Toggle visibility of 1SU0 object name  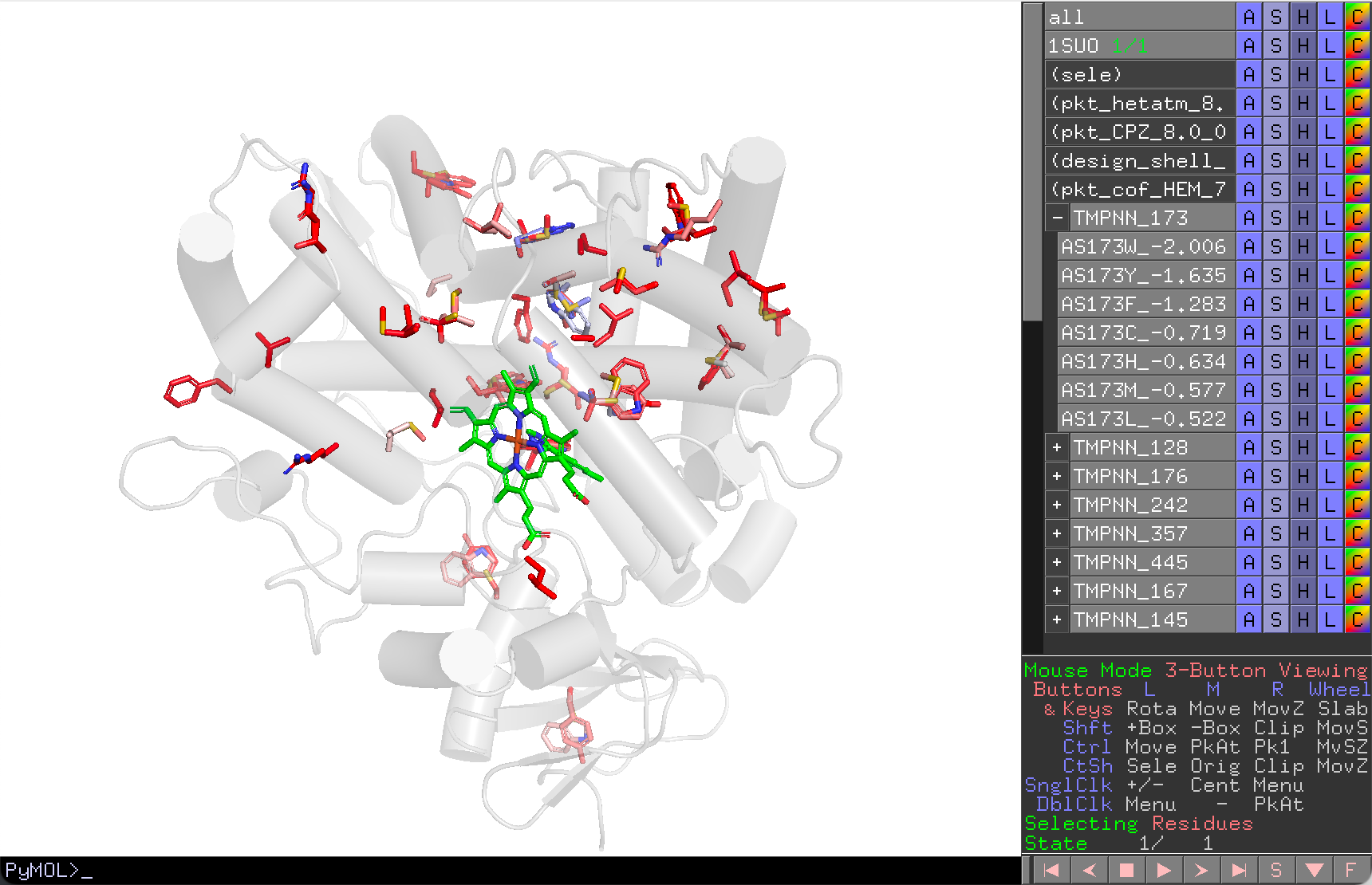(x=1140, y=45)
